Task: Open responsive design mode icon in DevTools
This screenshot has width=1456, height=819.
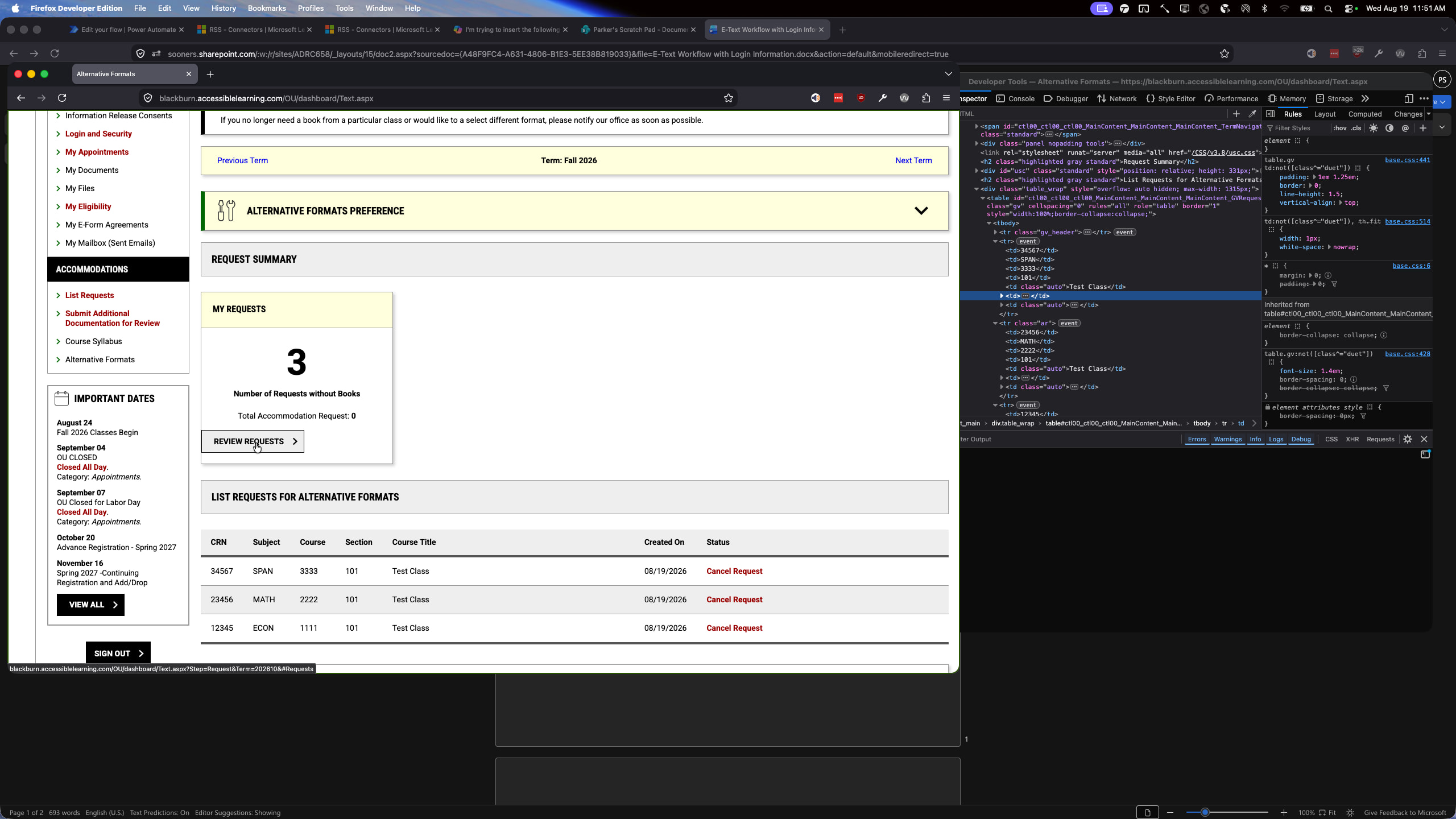Action: click(x=1409, y=98)
